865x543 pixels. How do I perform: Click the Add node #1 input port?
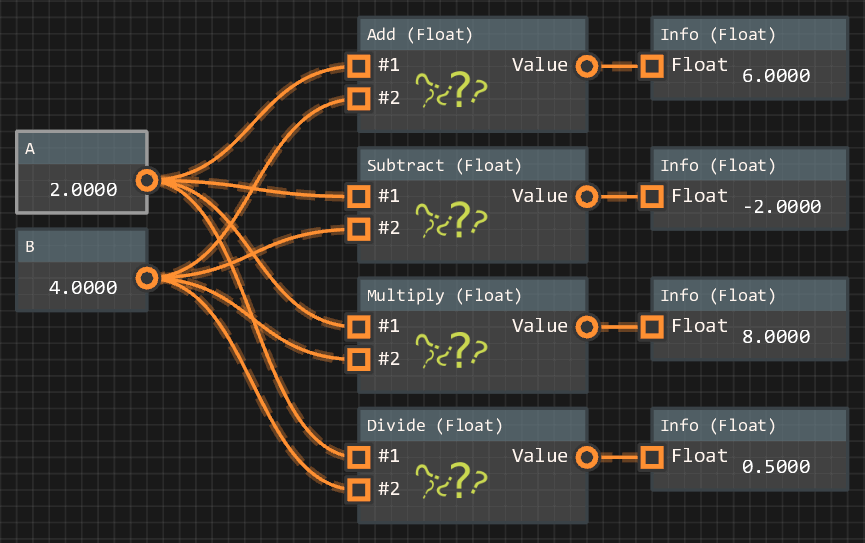coord(359,66)
